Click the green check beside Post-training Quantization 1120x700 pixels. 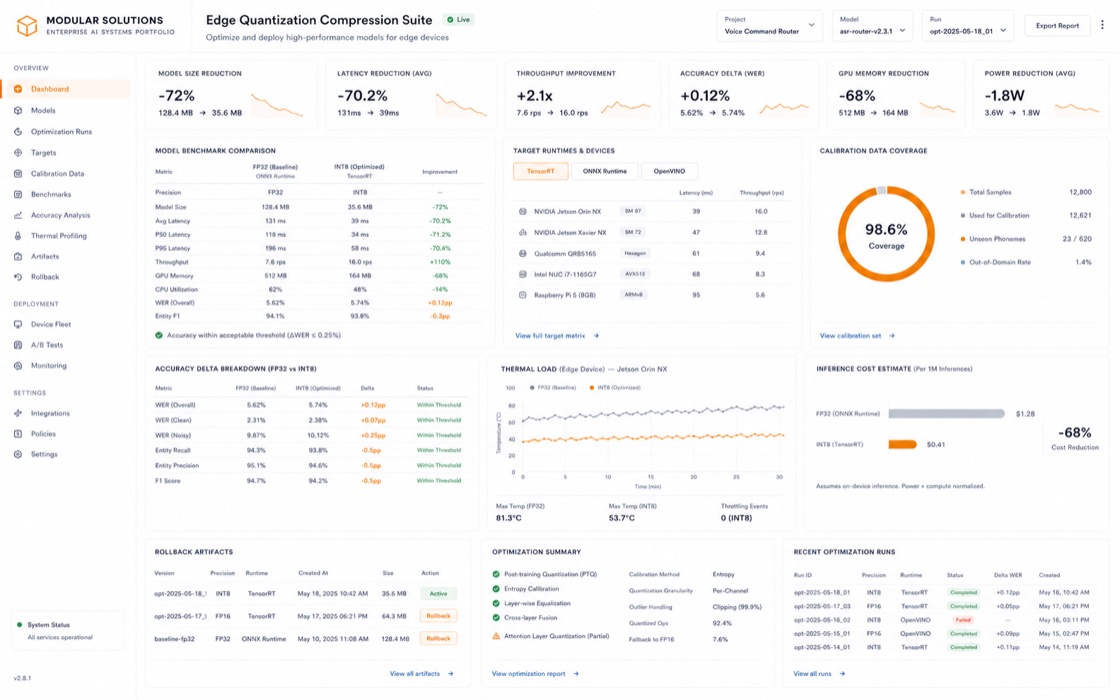(496, 574)
